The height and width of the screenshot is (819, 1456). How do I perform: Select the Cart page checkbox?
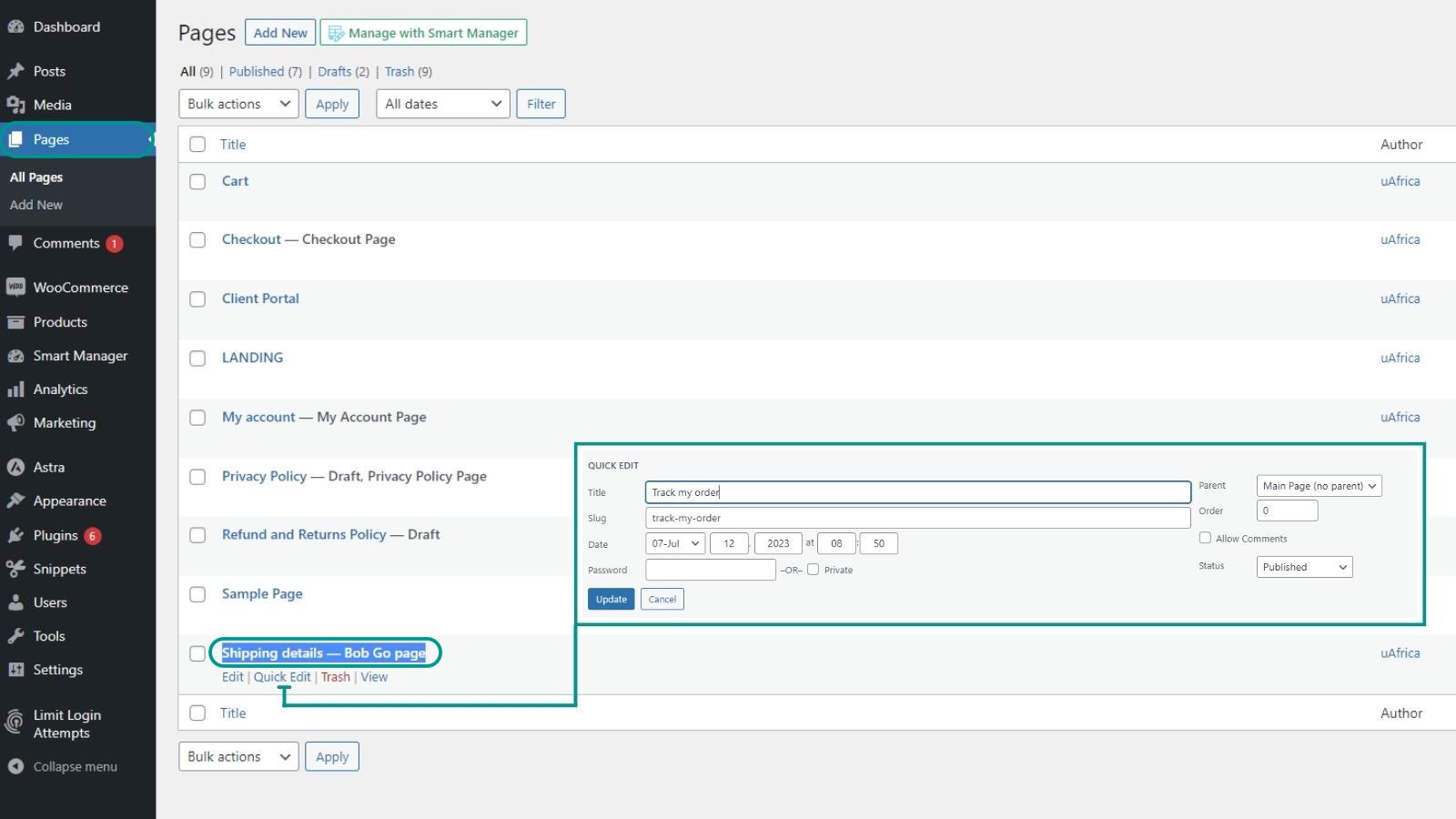point(197,181)
